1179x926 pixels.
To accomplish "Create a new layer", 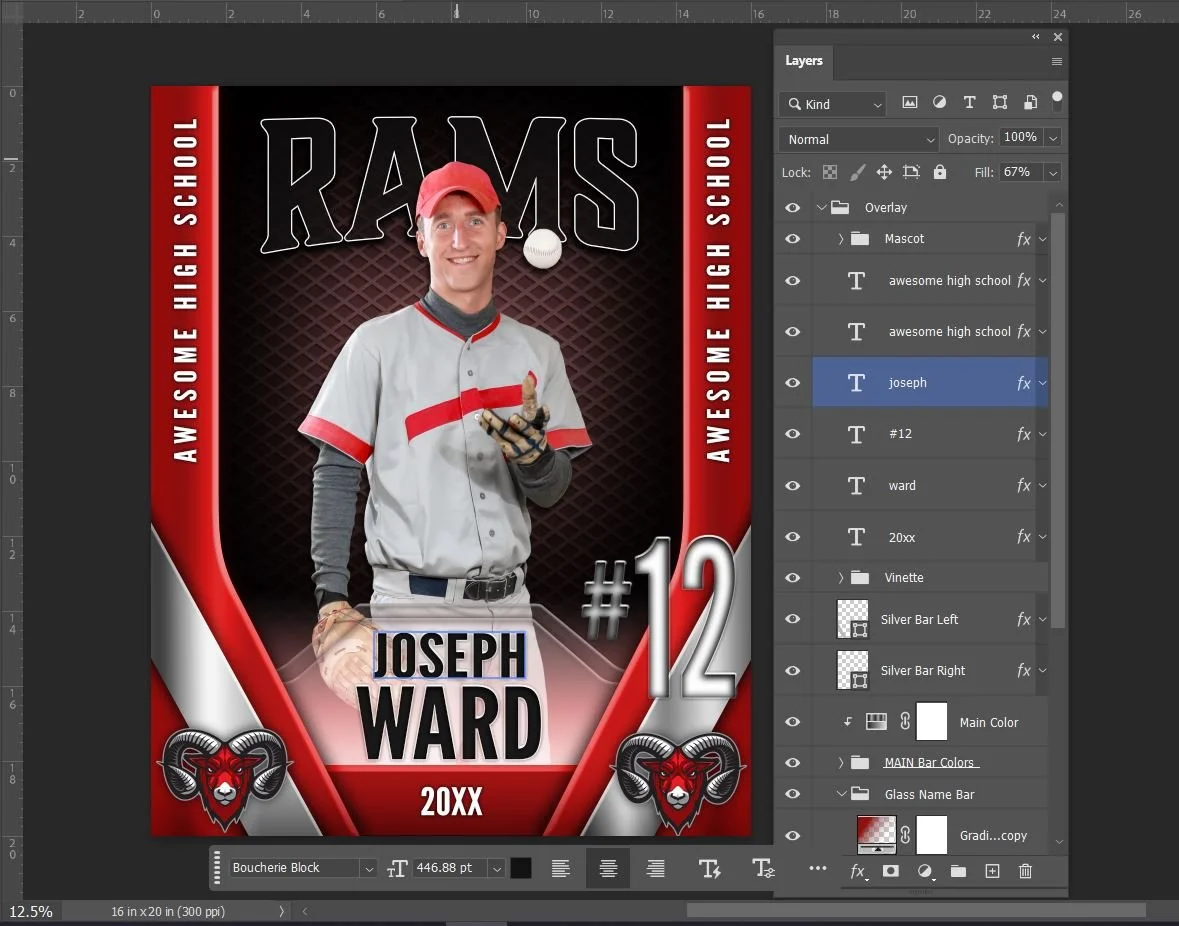I will click(993, 871).
